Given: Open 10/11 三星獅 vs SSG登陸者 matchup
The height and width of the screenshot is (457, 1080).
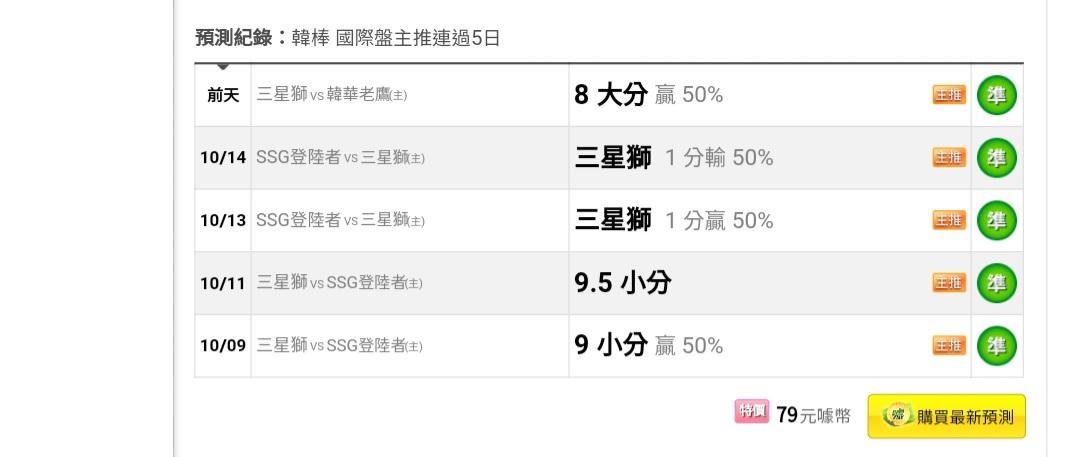Looking at the screenshot, I should click(x=340, y=283).
